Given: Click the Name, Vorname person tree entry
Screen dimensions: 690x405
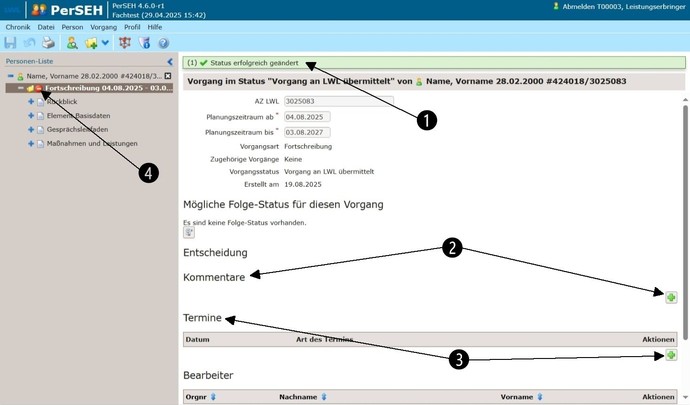Looking at the screenshot, I should tap(94, 76).
